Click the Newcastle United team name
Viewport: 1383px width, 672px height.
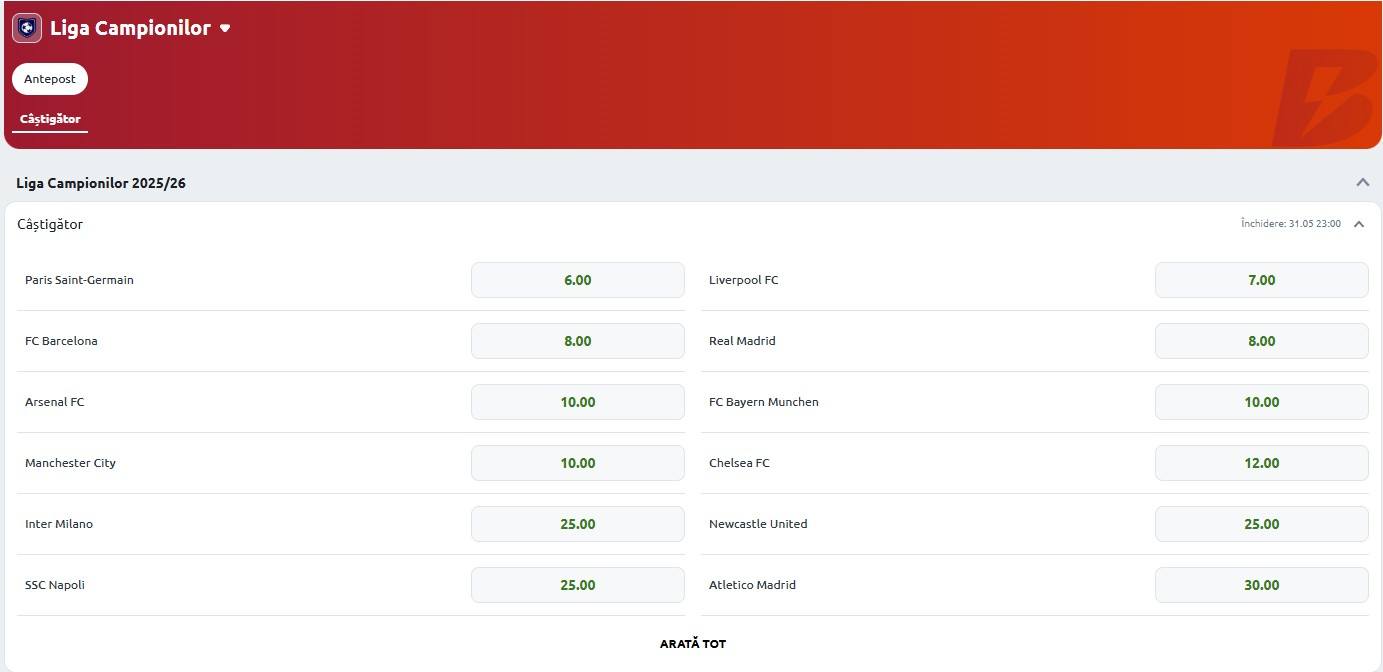[758, 524]
